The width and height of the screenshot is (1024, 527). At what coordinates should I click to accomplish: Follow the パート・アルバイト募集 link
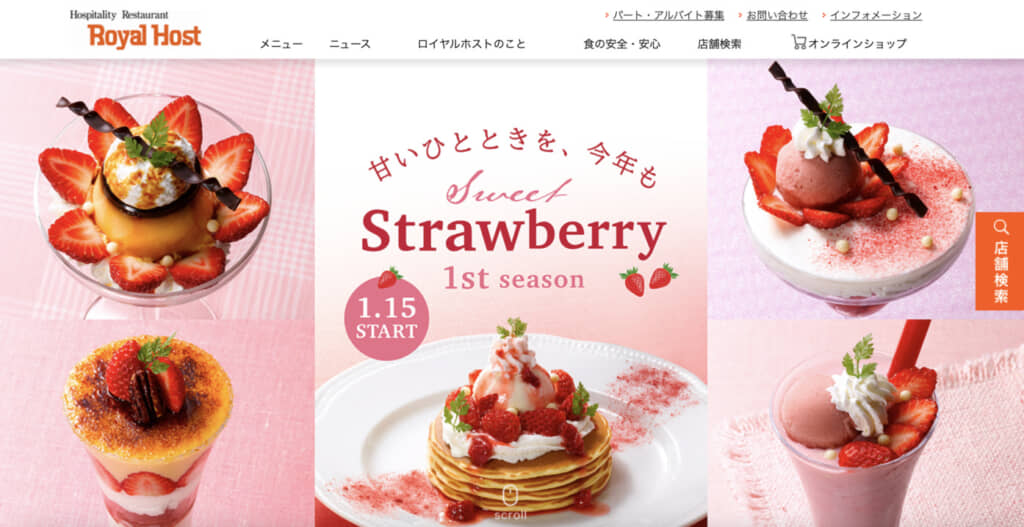(669, 15)
